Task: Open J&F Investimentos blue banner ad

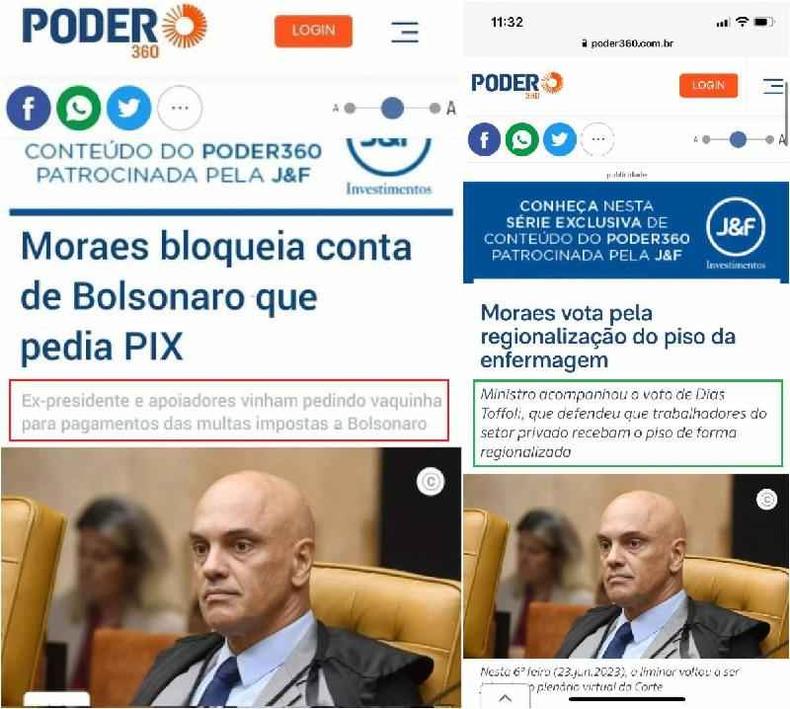Action: [626, 232]
